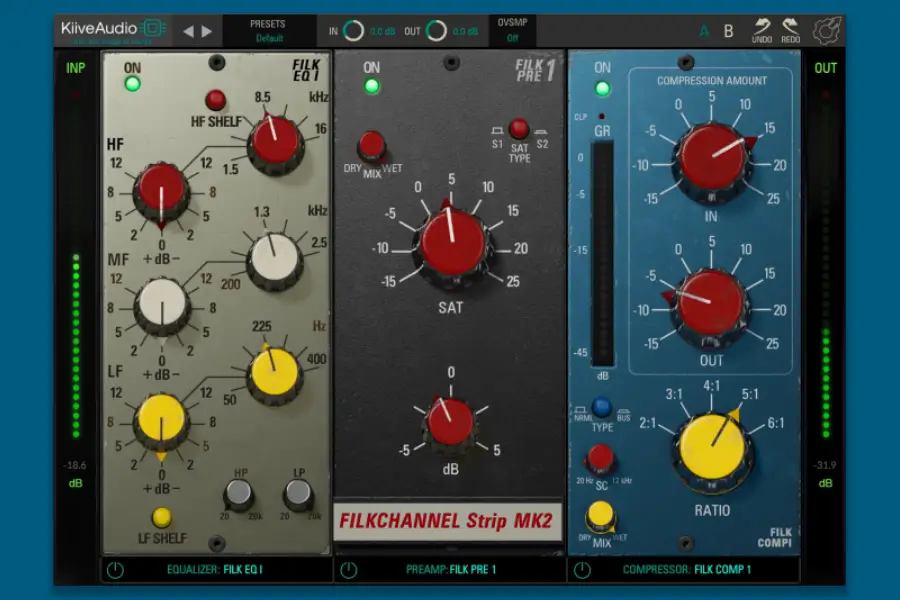
Task: Click the Undo icon
Action: [x=762, y=30]
